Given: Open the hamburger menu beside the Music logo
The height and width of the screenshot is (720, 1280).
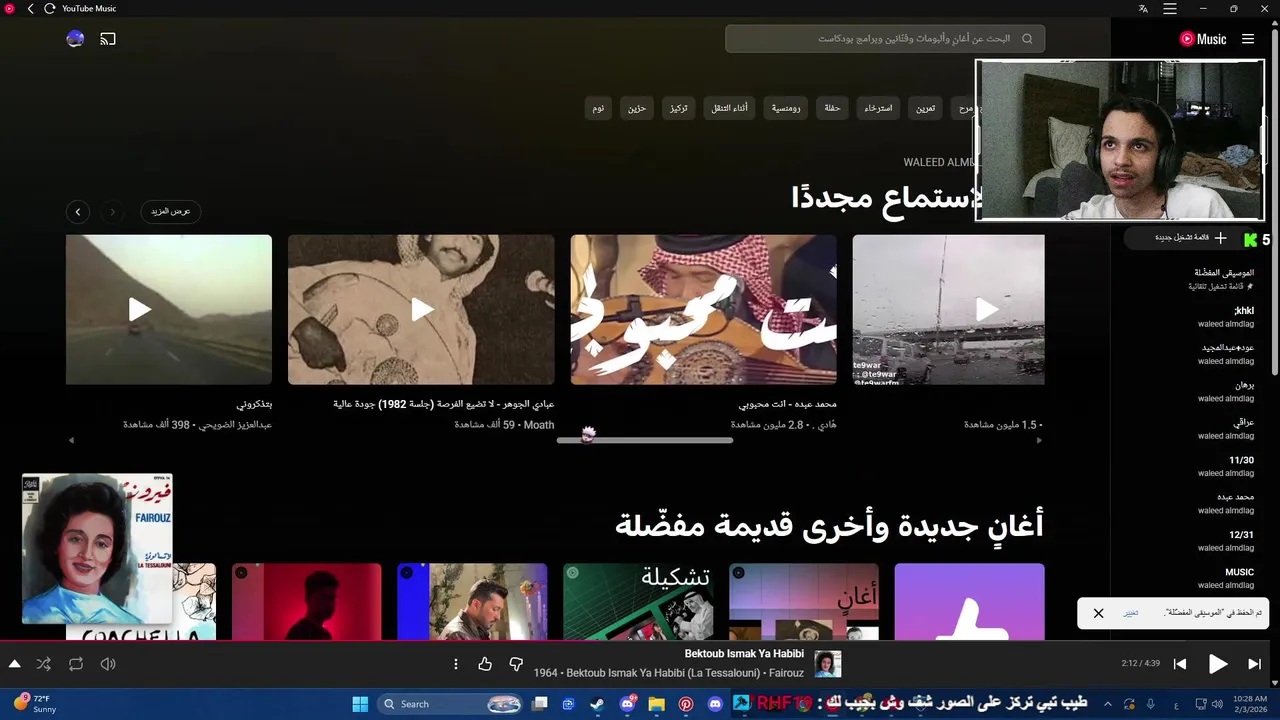Looking at the screenshot, I should pyautogui.click(x=1248, y=39).
